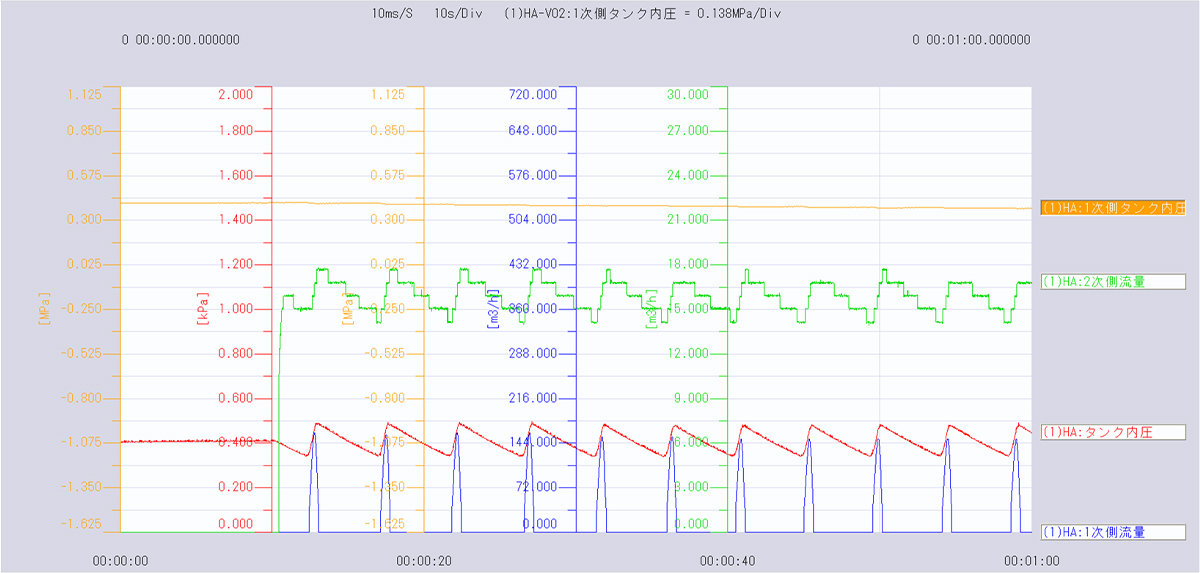Click the start timestamp 0 00:00:00.000000
Screen dimensions: 1200x573
[181, 40]
